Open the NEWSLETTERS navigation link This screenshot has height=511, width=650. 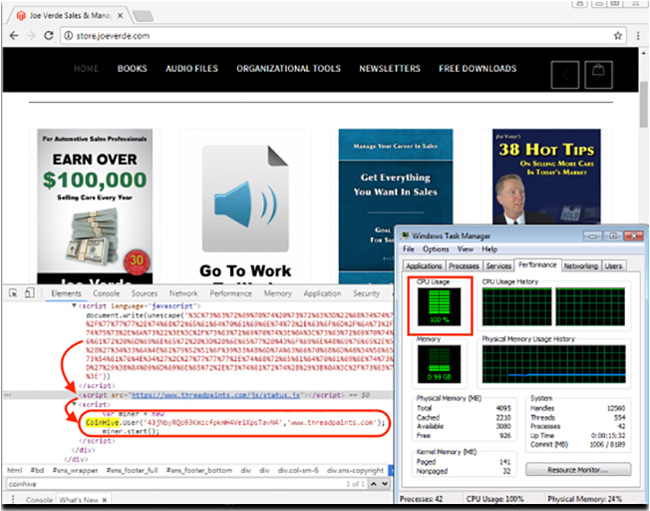point(390,69)
